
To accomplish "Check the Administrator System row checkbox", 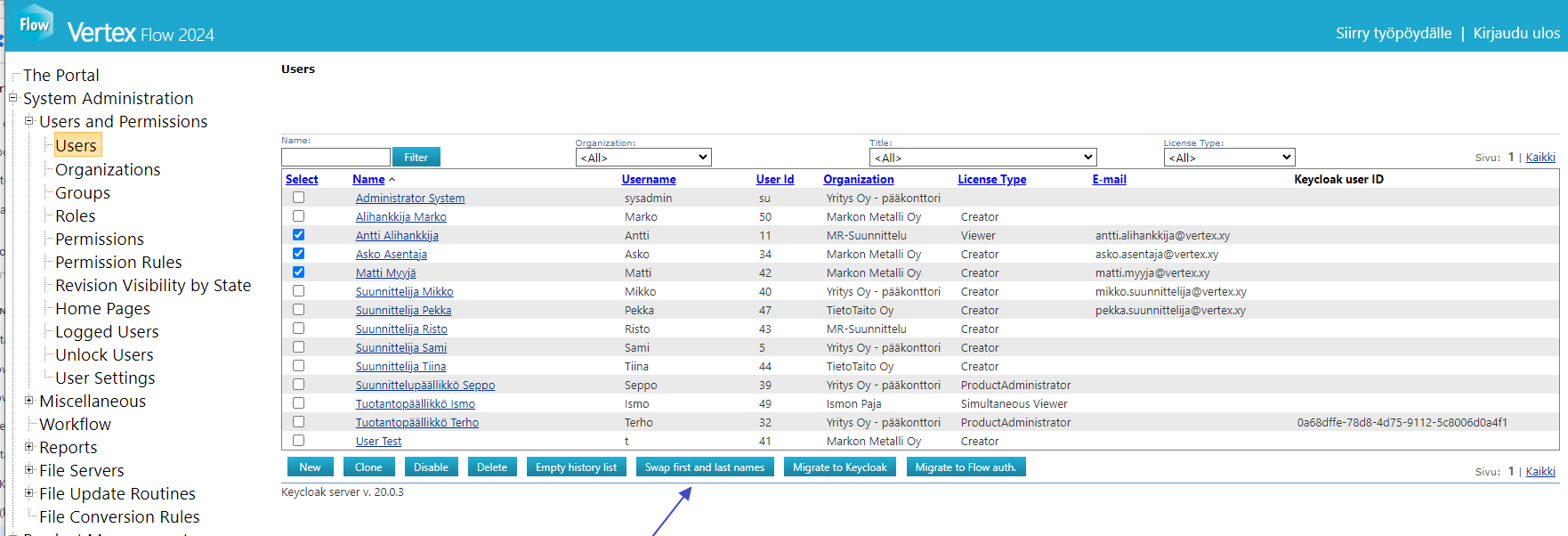I will [x=298, y=198].
